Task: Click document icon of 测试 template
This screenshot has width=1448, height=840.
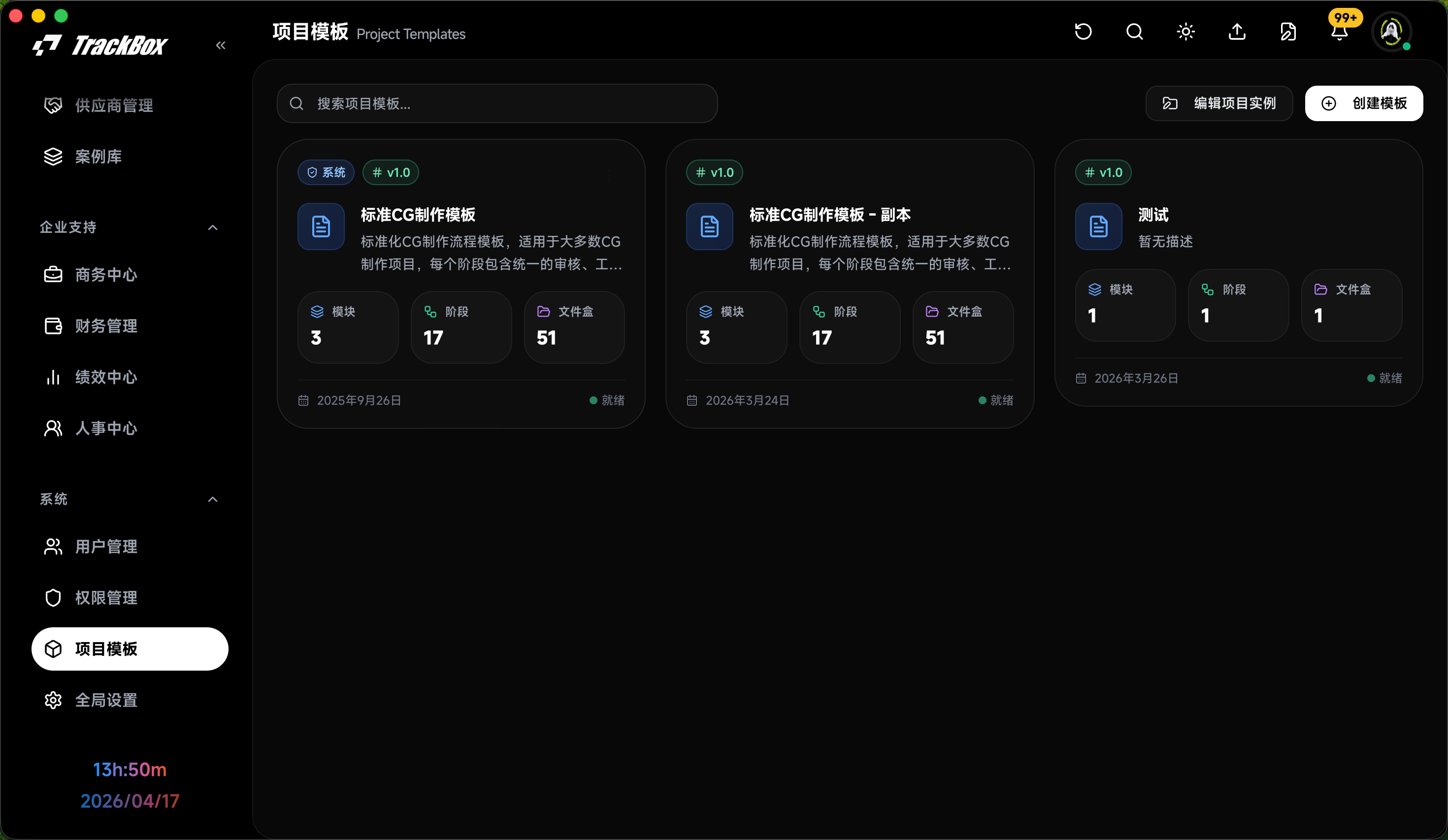Action: pyautogui.click(x=1099, y=226)
